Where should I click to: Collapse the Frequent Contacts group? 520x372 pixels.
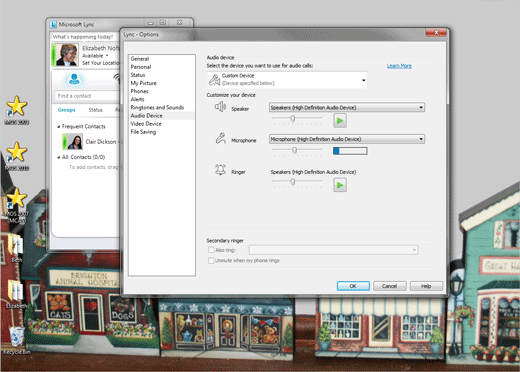click(59, 126)
